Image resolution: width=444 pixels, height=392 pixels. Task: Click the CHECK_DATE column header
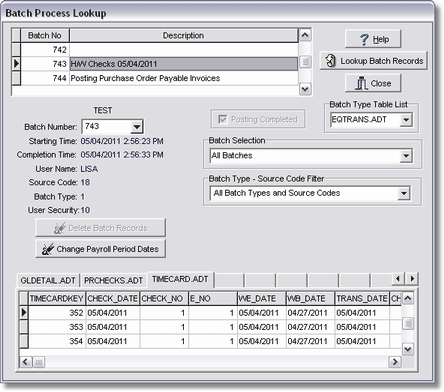click(113, 299)
